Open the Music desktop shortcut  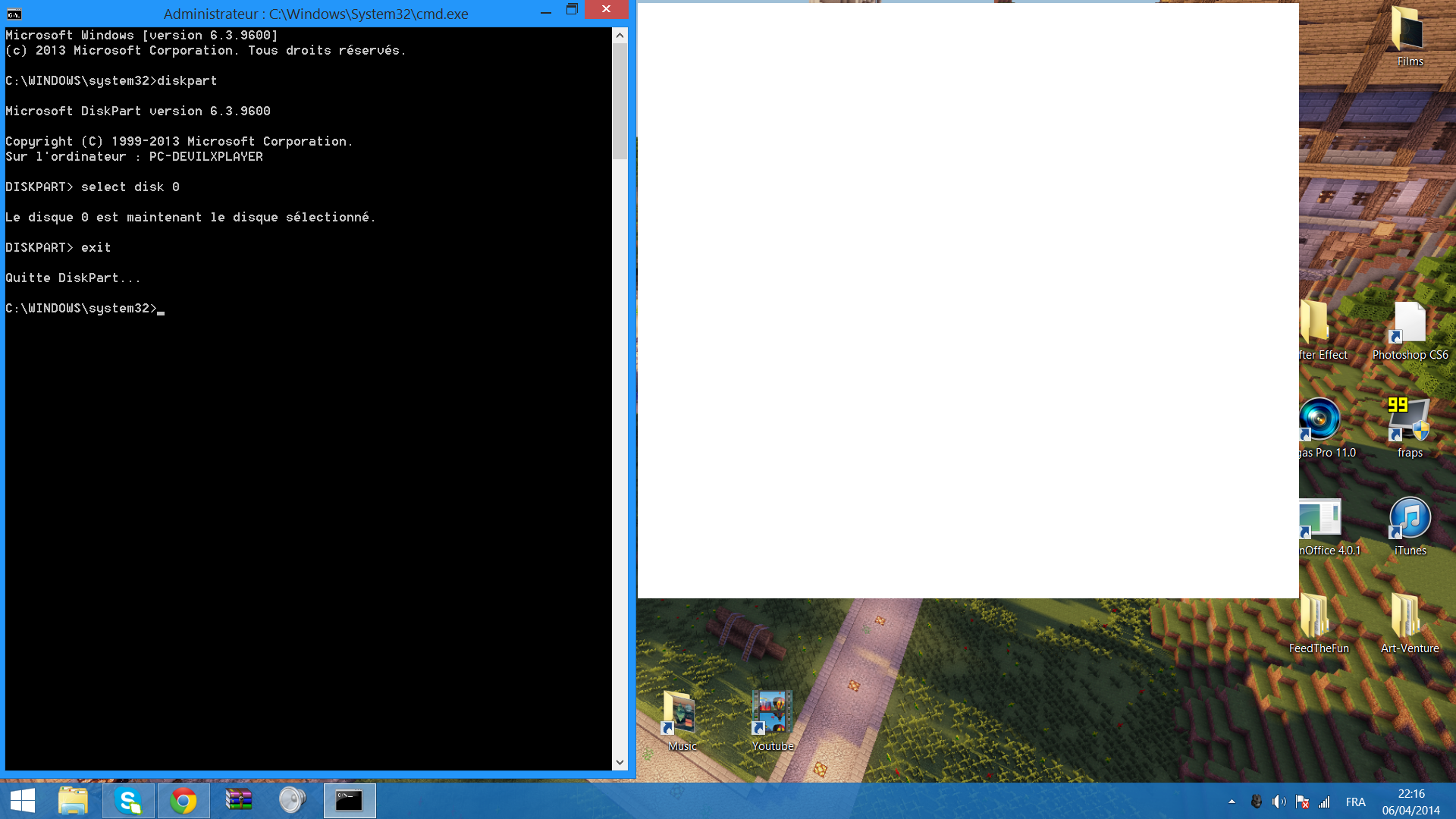point(682,721)
